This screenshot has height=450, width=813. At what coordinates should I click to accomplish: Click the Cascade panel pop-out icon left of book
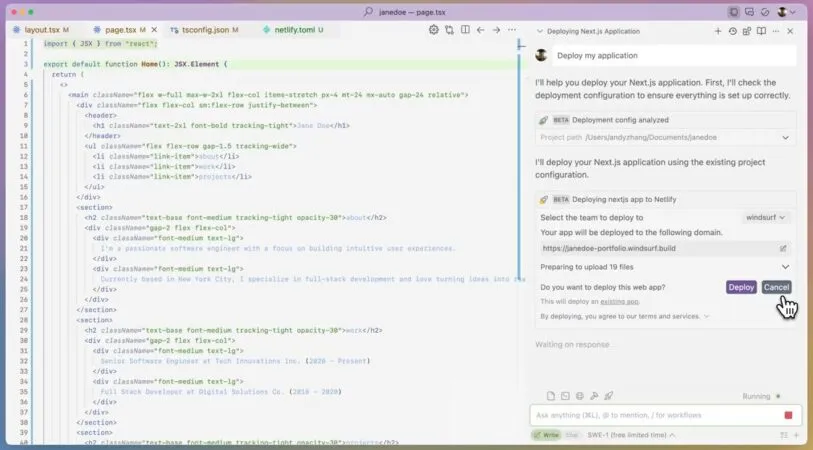click(x=747, y=31)
